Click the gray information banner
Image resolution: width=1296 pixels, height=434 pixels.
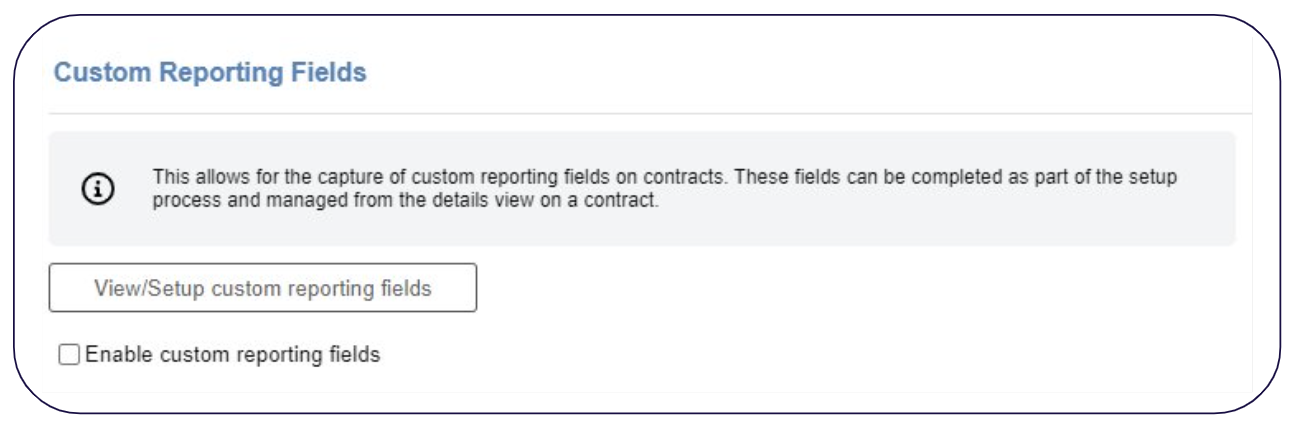642,189
